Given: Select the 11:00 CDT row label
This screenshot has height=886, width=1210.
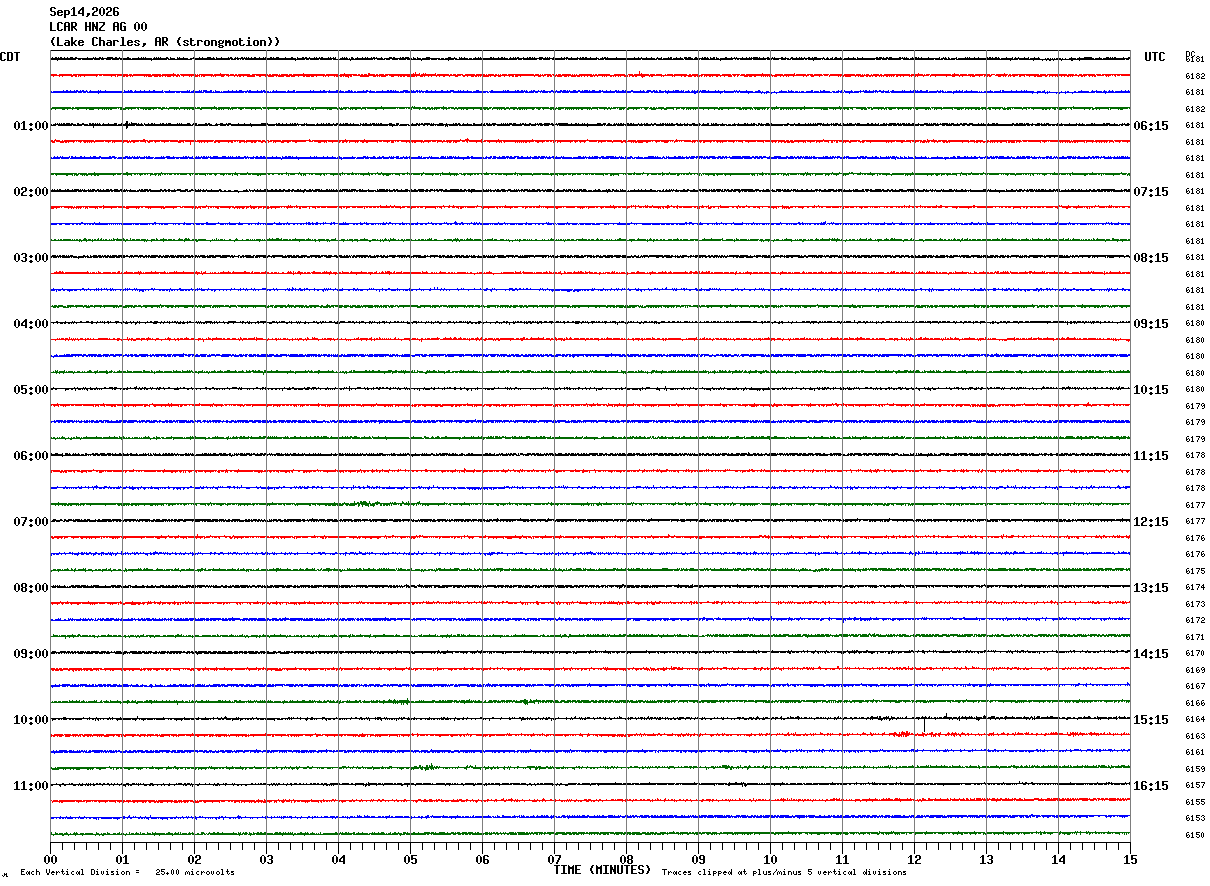Looking at the screenshot, I should 31,786.
